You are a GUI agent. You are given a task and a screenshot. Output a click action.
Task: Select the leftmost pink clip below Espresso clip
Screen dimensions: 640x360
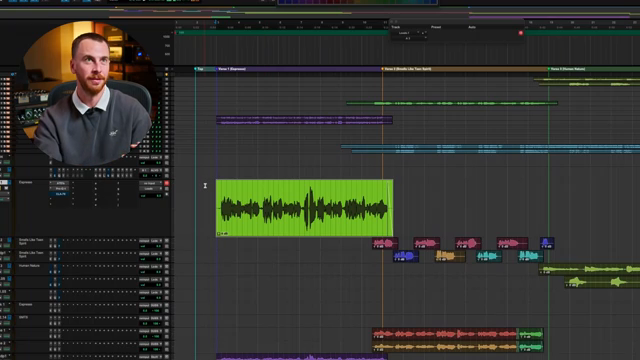pyautogui.click(x=385, y=244)
